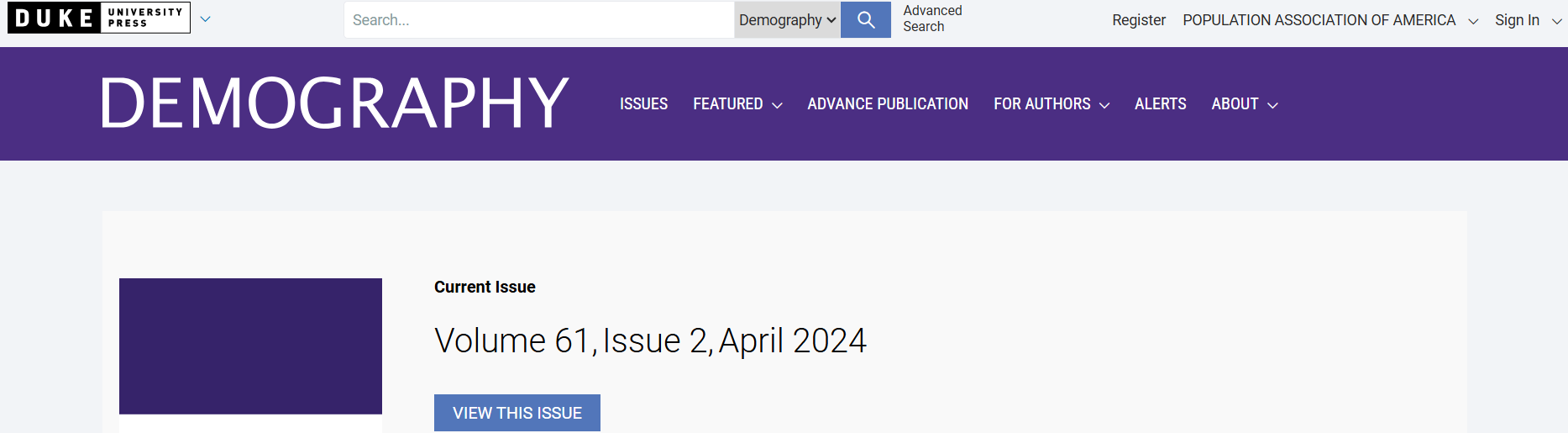Expand the Featured menu
The height and width of the screenshot is (433, 1568).
[x=737, y=104]
